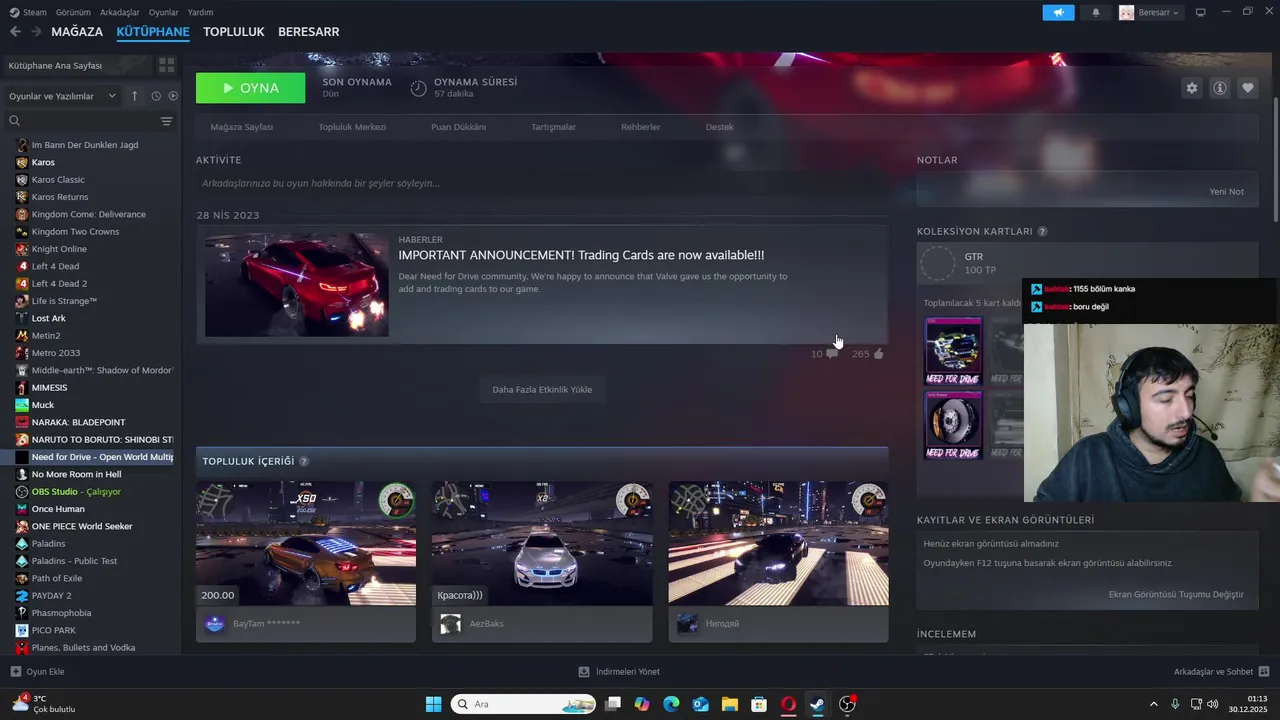
Task: Open community content help question mark
Action: 304,461
